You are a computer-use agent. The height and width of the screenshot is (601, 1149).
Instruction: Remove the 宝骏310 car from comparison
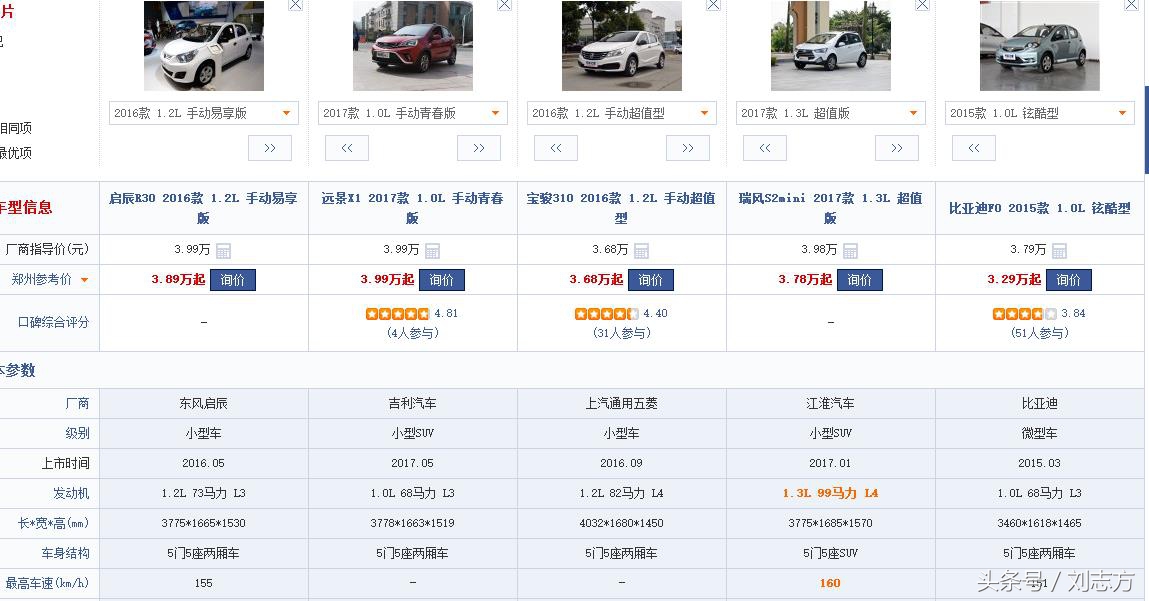(713, 4)
